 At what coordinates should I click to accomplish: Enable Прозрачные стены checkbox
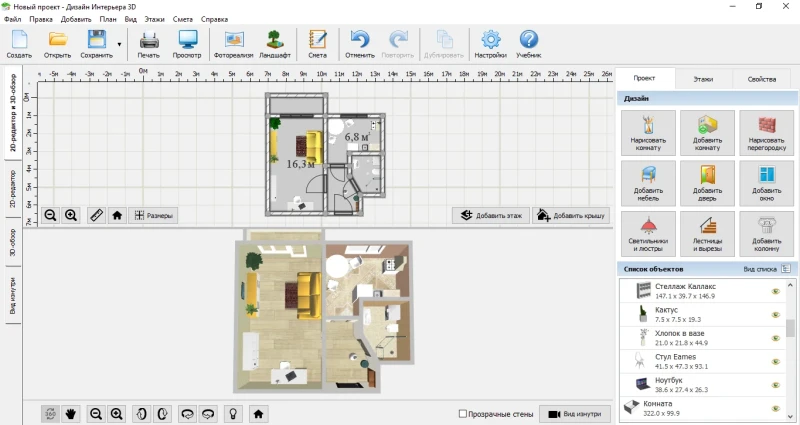(x=463, y=414)
